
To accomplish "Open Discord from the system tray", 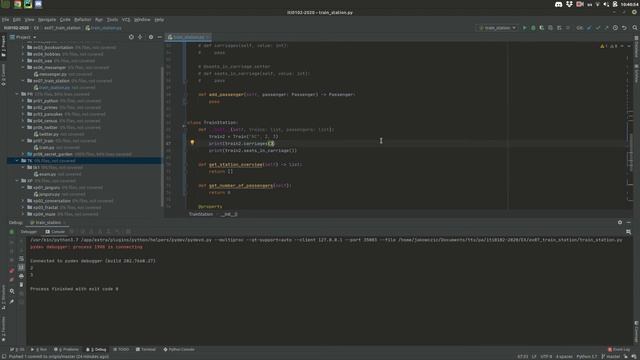I will pyautogui.click(x=558, y=4).
